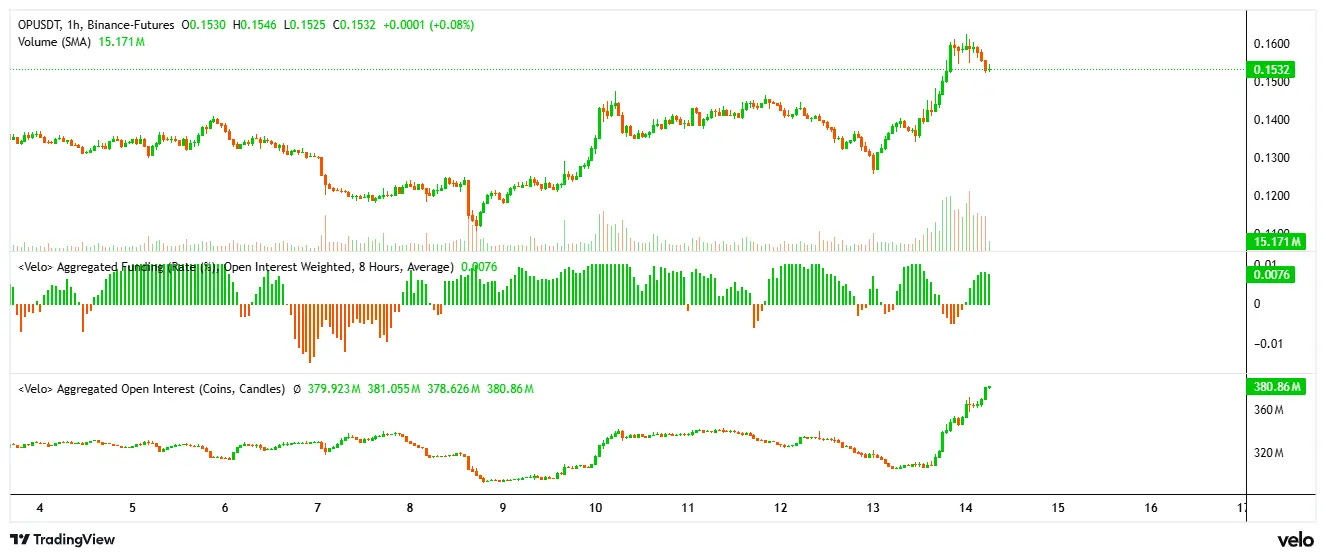Select the Volume (SMA) indicator label
The height and width of the screenshot is (557, 1326).
click(x=55, y=42)
